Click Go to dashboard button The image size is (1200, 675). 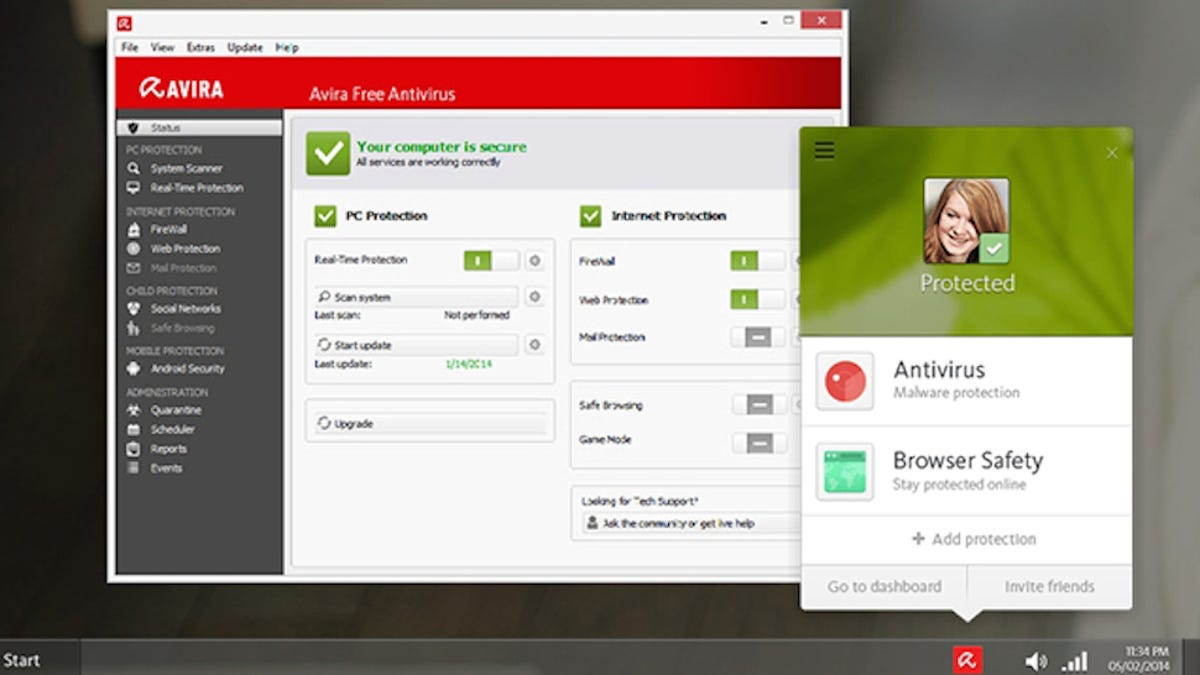(x=884, y=587)
